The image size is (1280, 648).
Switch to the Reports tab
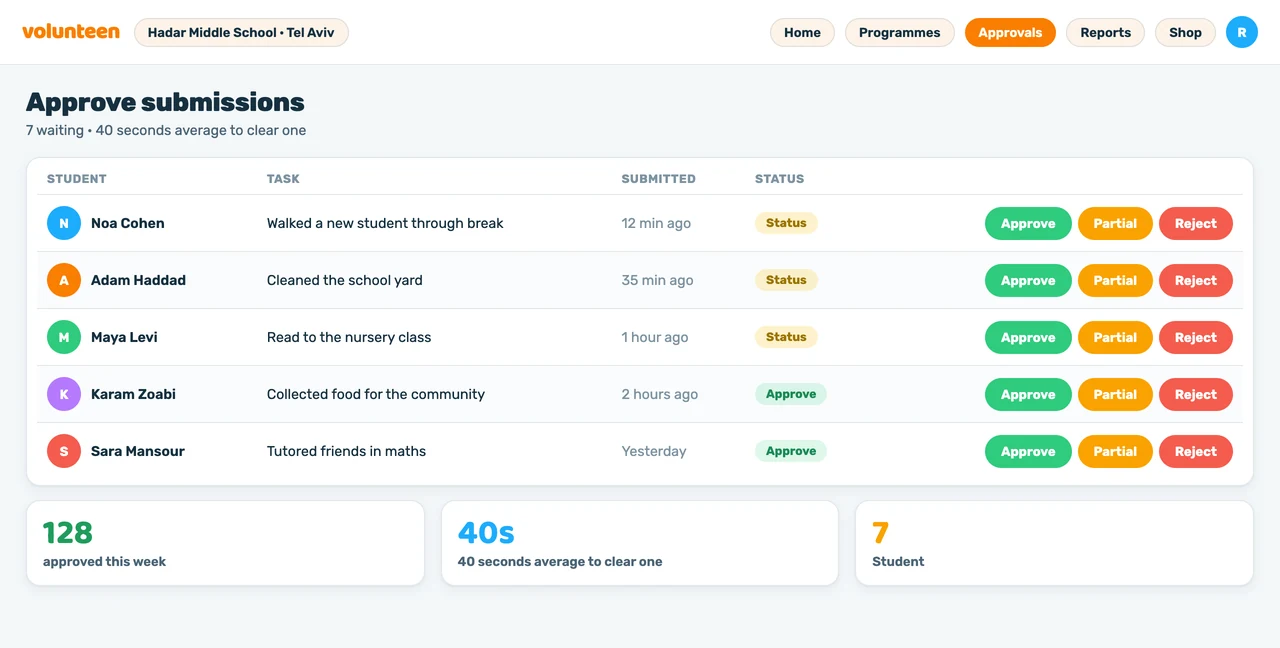[x=1106, y=32]
